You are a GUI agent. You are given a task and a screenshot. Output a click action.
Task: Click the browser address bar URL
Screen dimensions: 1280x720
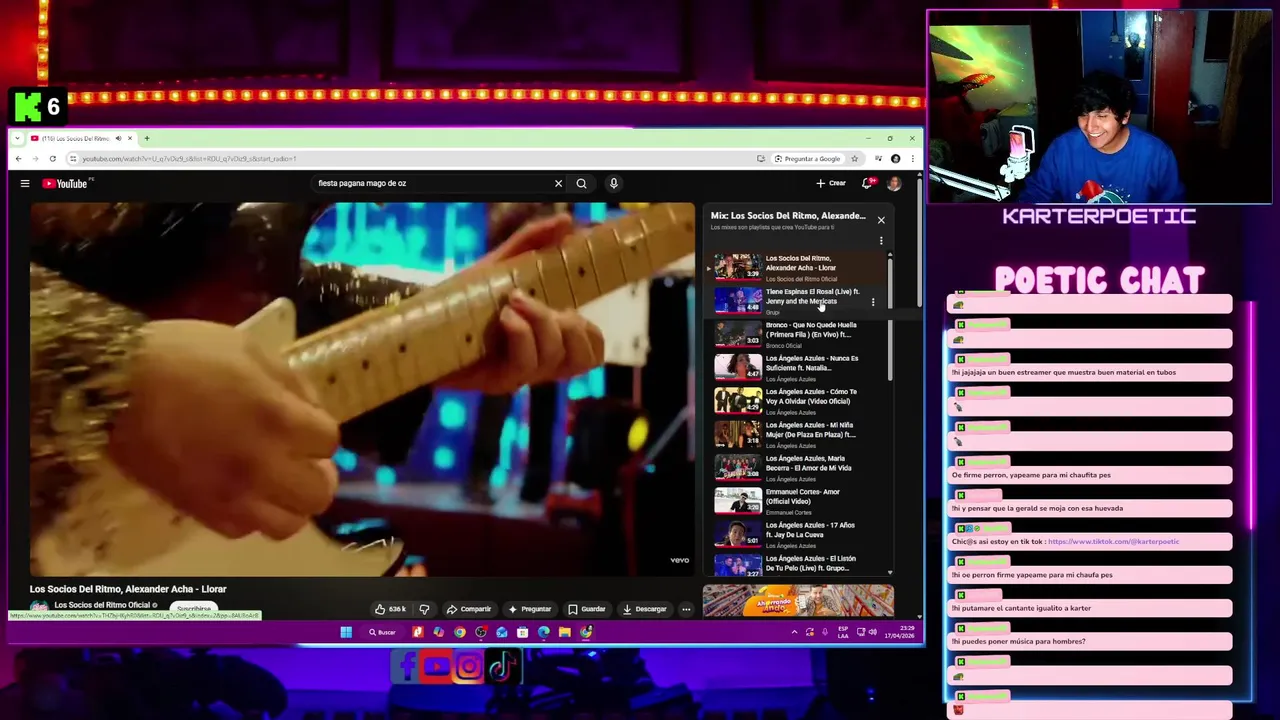[190, 159]
